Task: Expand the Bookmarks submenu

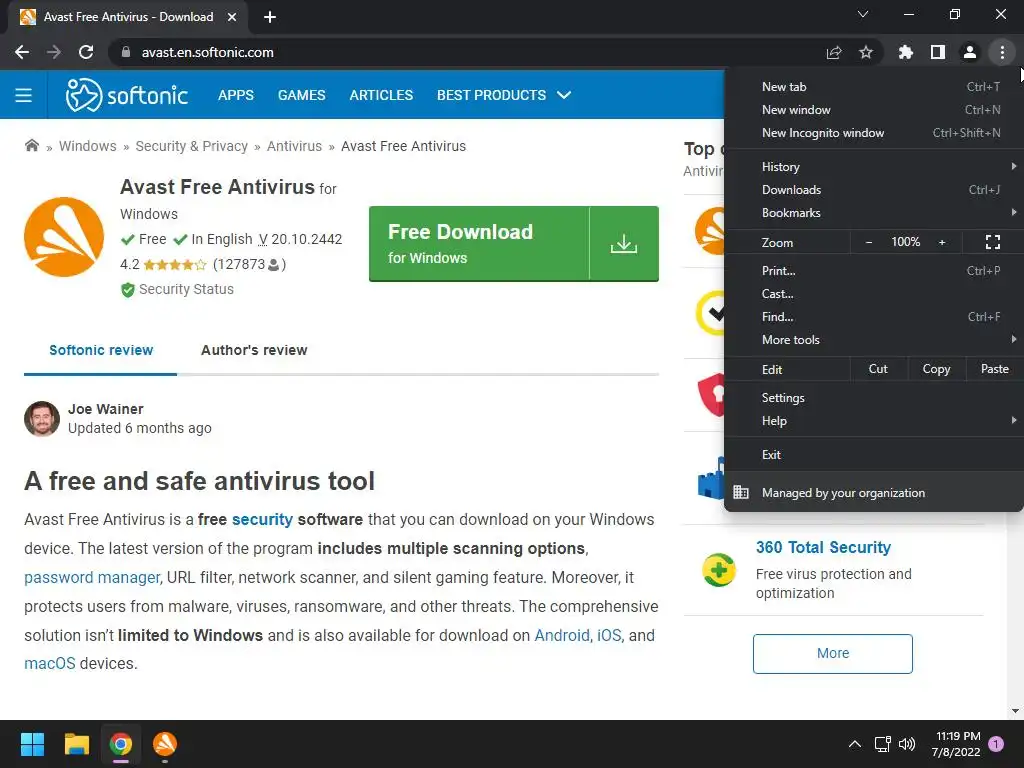Action: pos(874,213)
